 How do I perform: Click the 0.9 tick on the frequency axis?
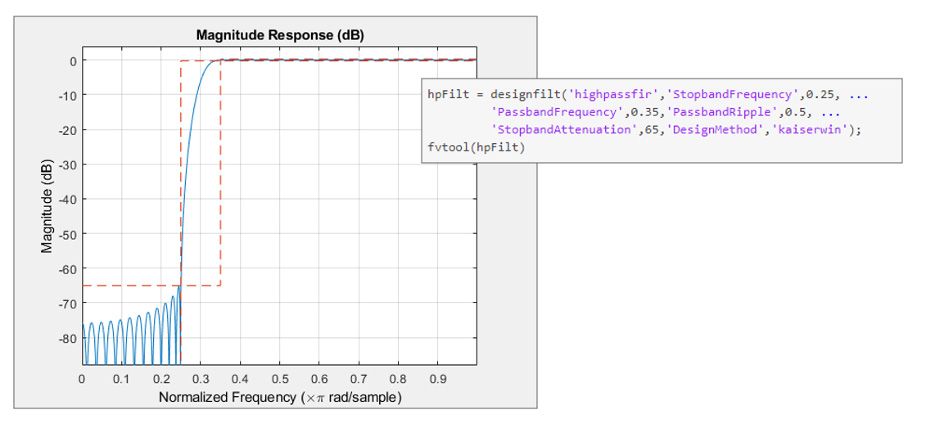(x=437, y=379)
